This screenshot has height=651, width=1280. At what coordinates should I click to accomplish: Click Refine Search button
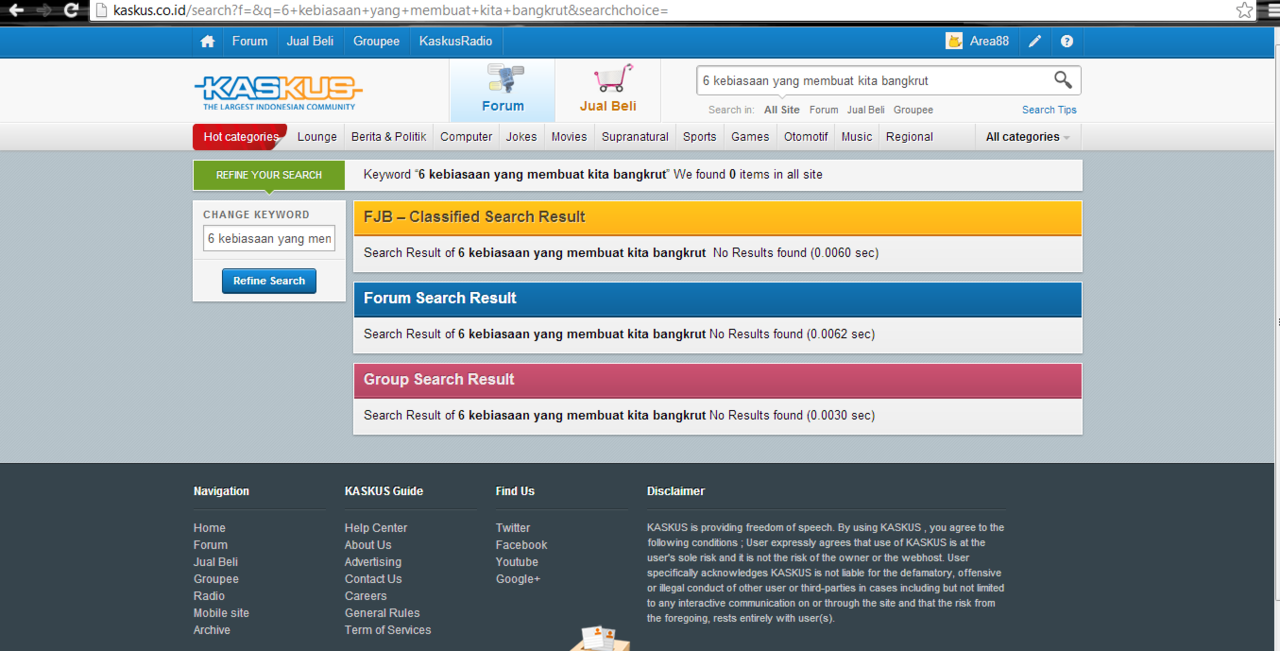(269, 281)
